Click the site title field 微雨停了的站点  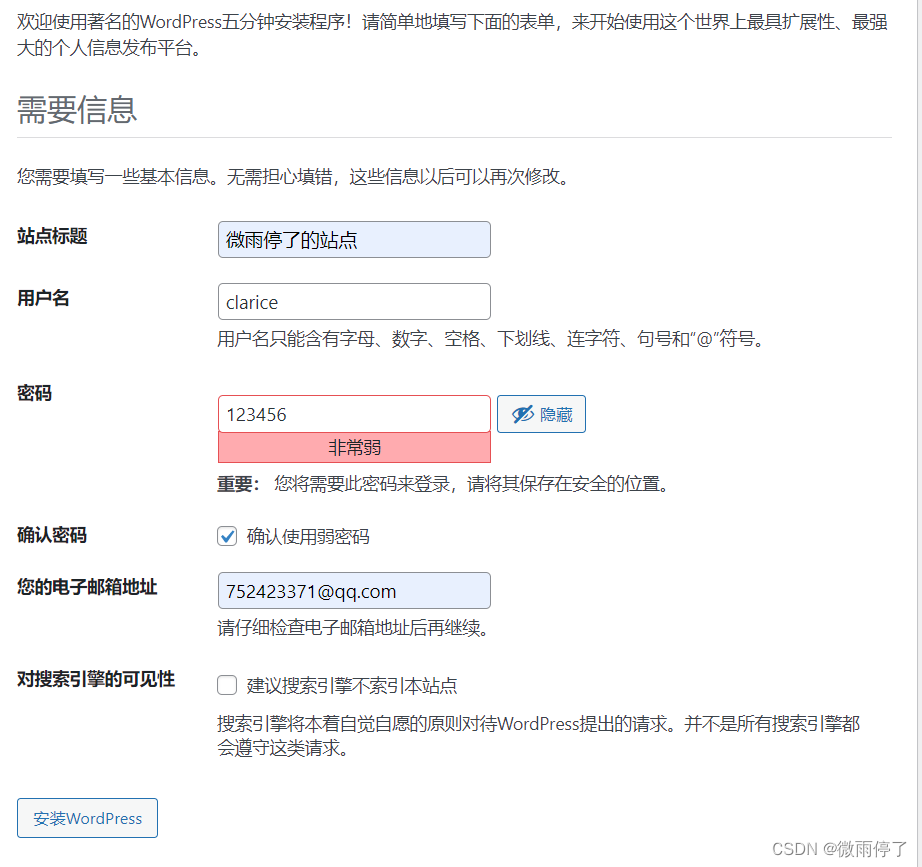[354, 239]
